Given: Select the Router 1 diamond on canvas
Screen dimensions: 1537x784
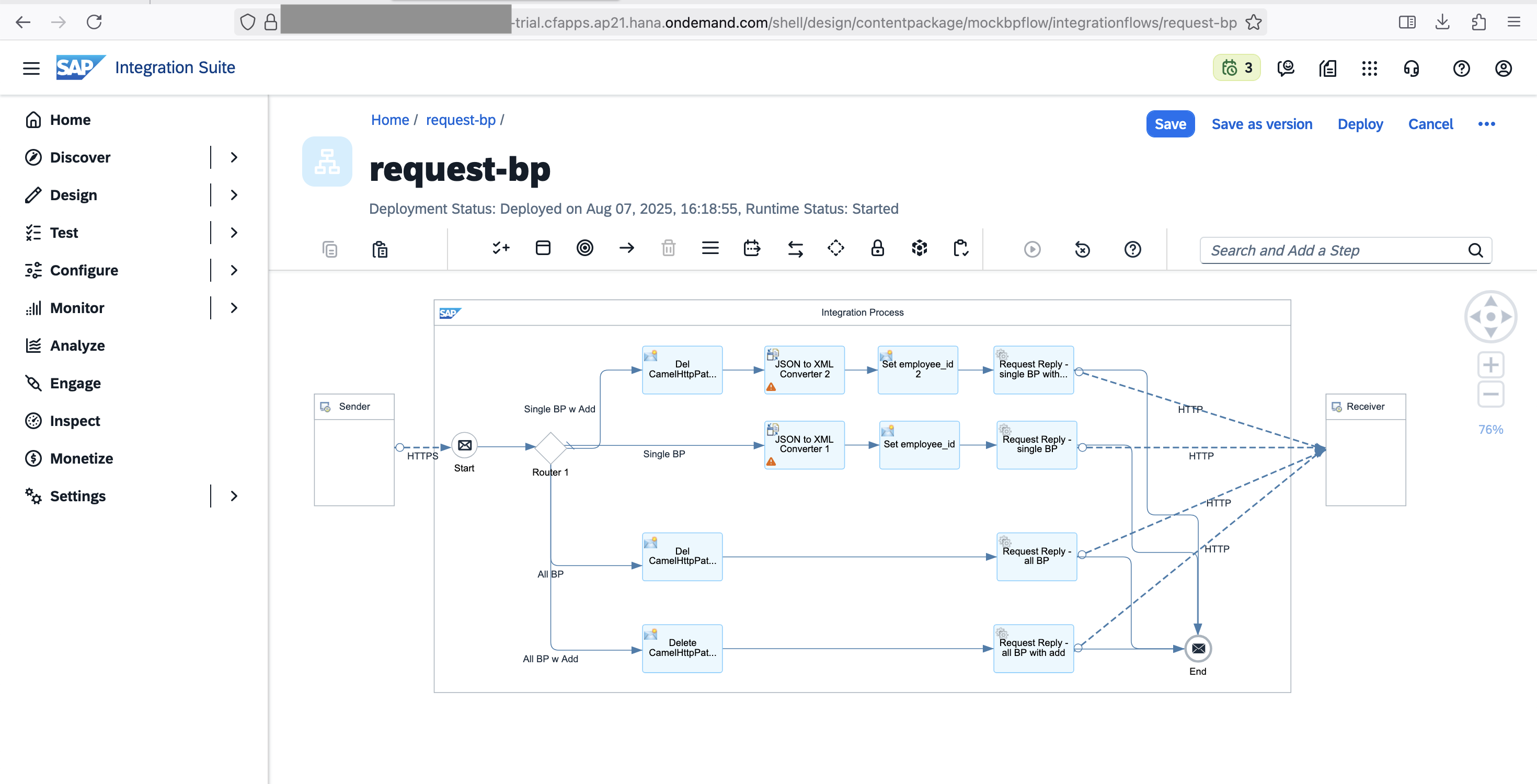Looking at the screenshot, I should (x=550, y=447).
